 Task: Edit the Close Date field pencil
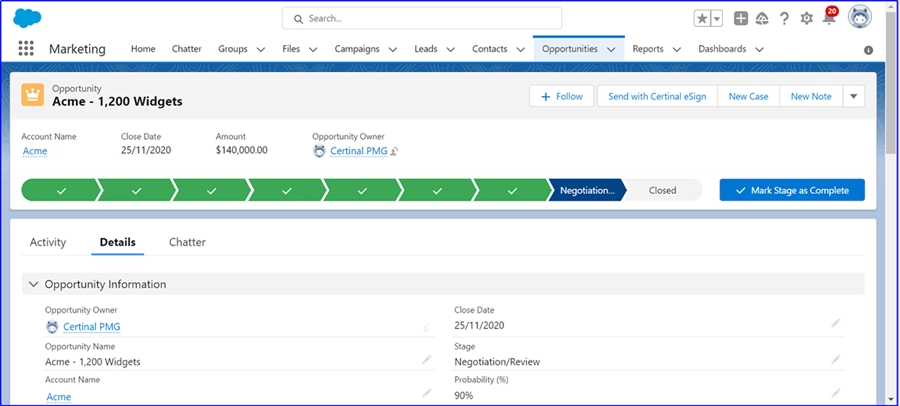(836, 324)
